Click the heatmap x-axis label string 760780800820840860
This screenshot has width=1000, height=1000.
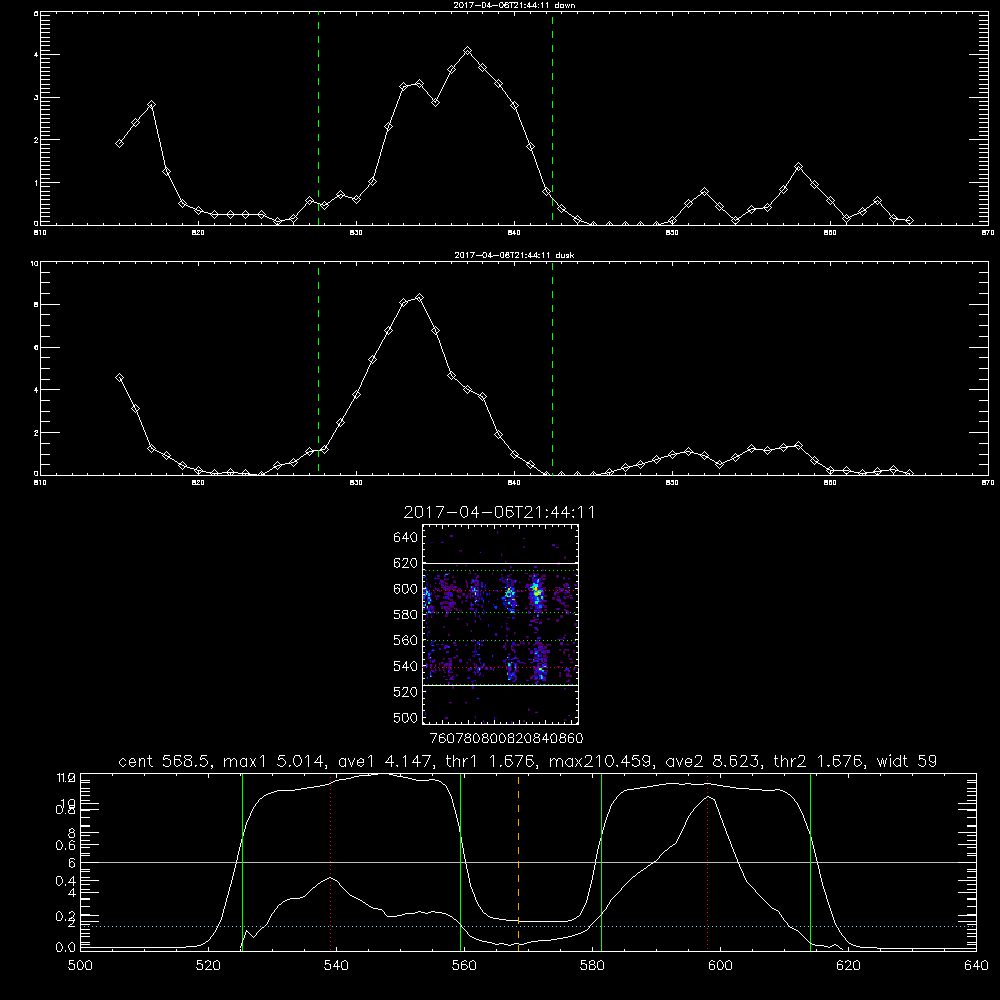coord(507,739)
